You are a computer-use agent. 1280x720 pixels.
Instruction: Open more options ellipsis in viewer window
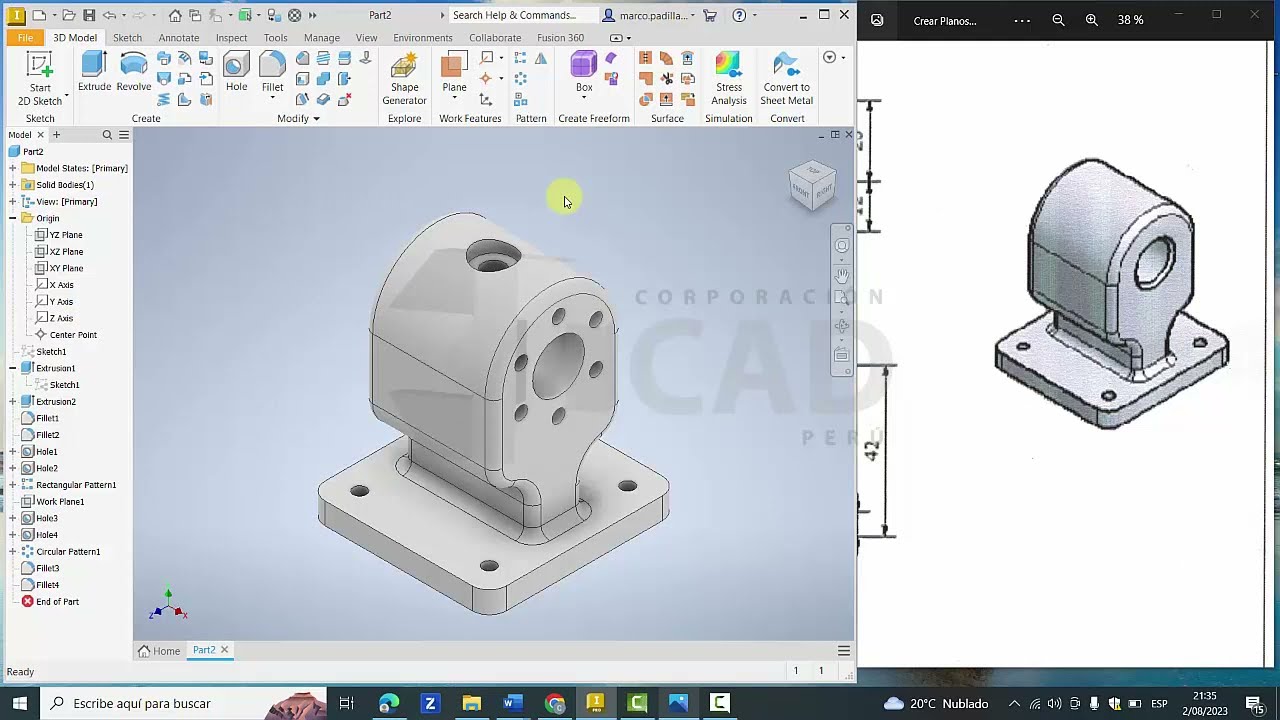1022,20
